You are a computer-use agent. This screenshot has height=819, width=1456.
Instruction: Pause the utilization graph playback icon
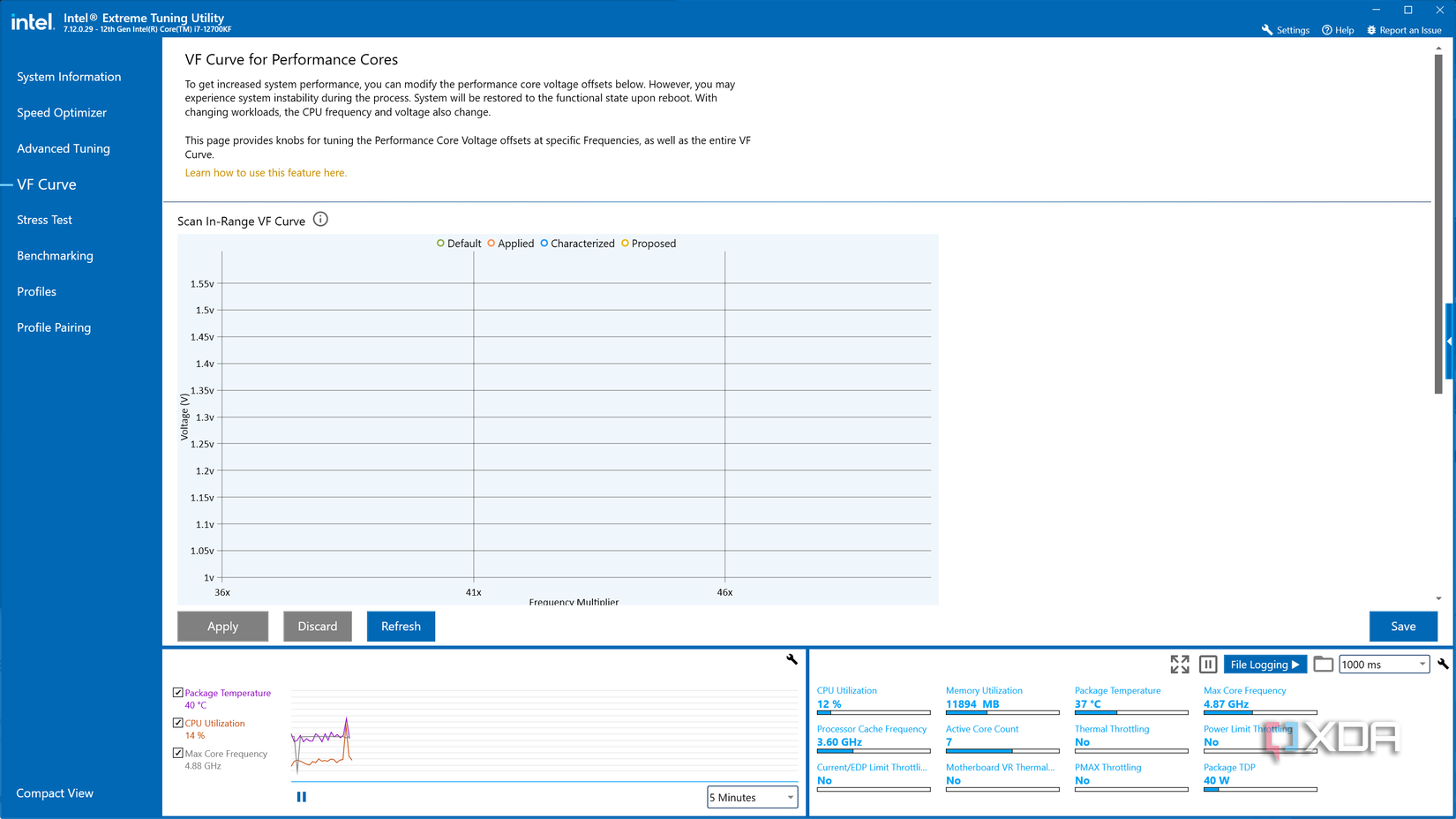[x=301, y=796]
